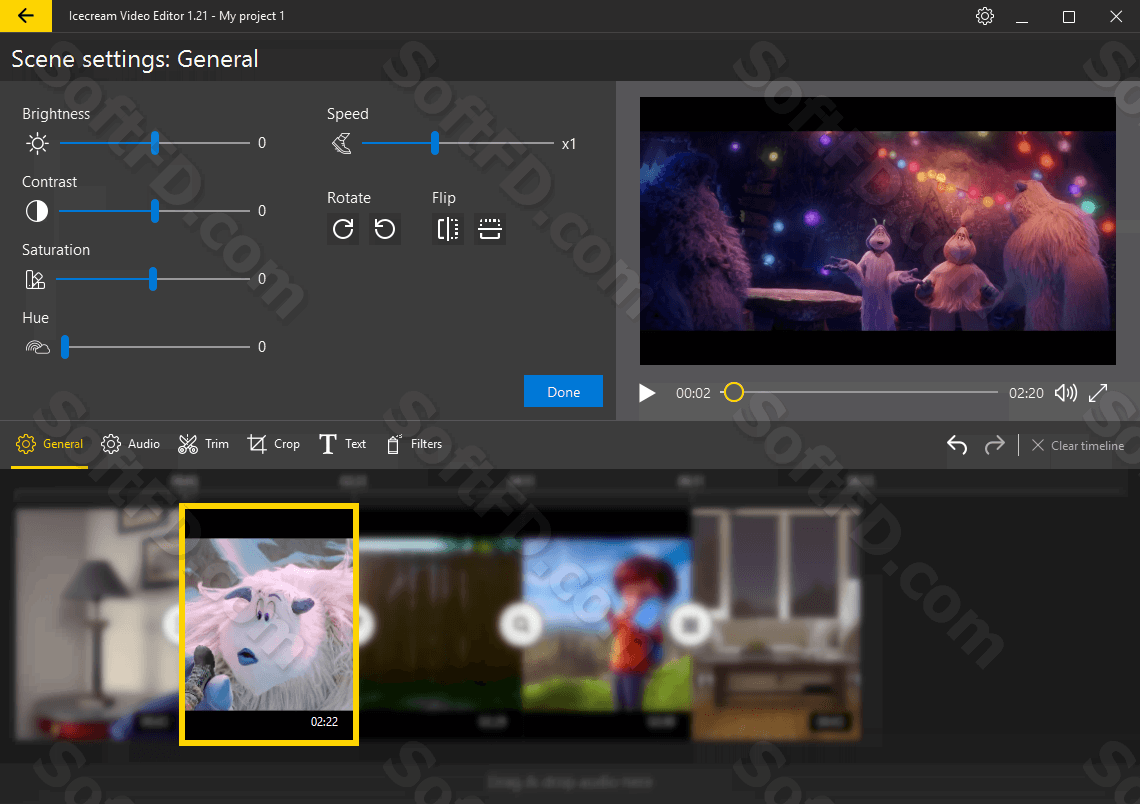
Task: Click the Flip label
Action: (x=443, y=198)
